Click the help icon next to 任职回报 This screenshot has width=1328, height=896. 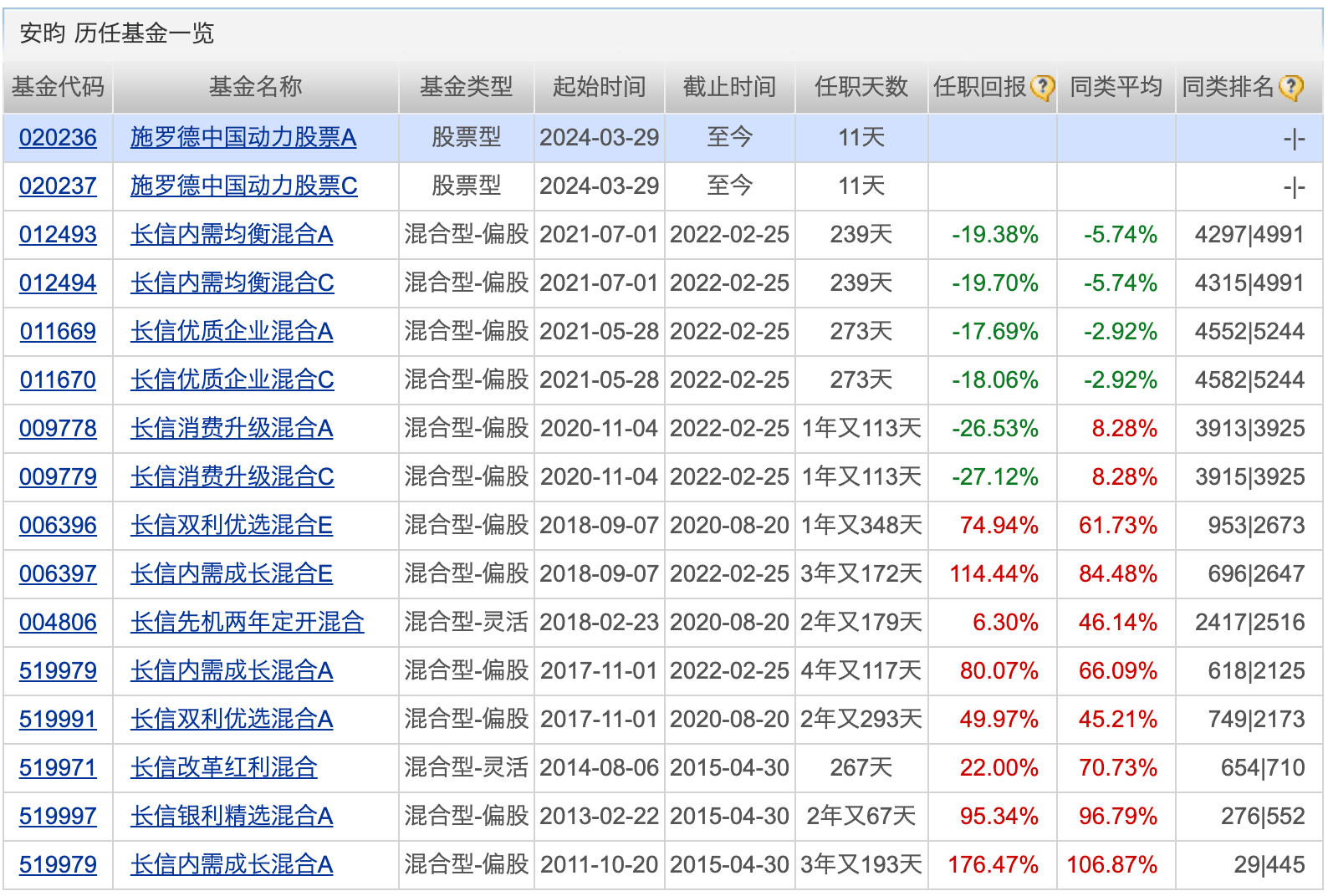[x=1042, y=87]
